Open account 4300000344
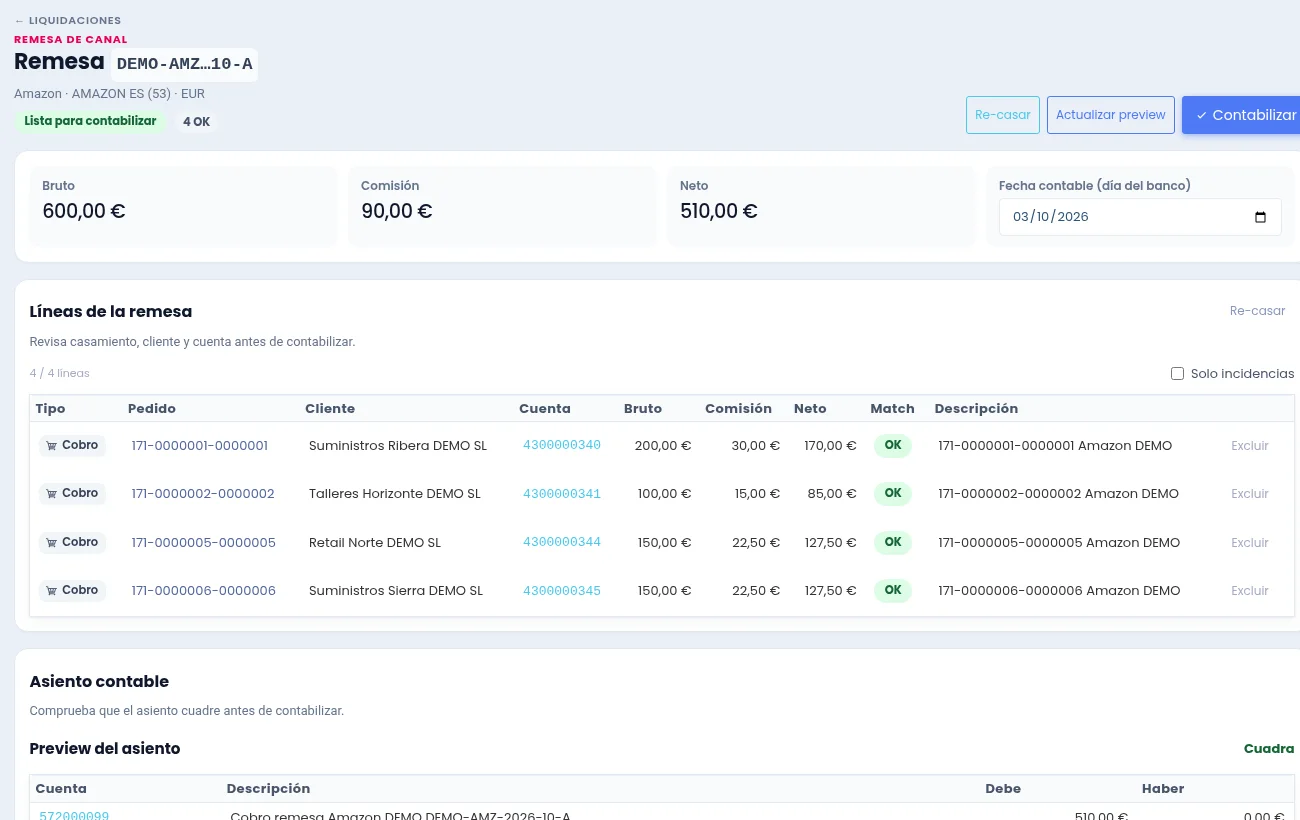1300x820 pixels. pyautogui.click(x=562, y=542)
